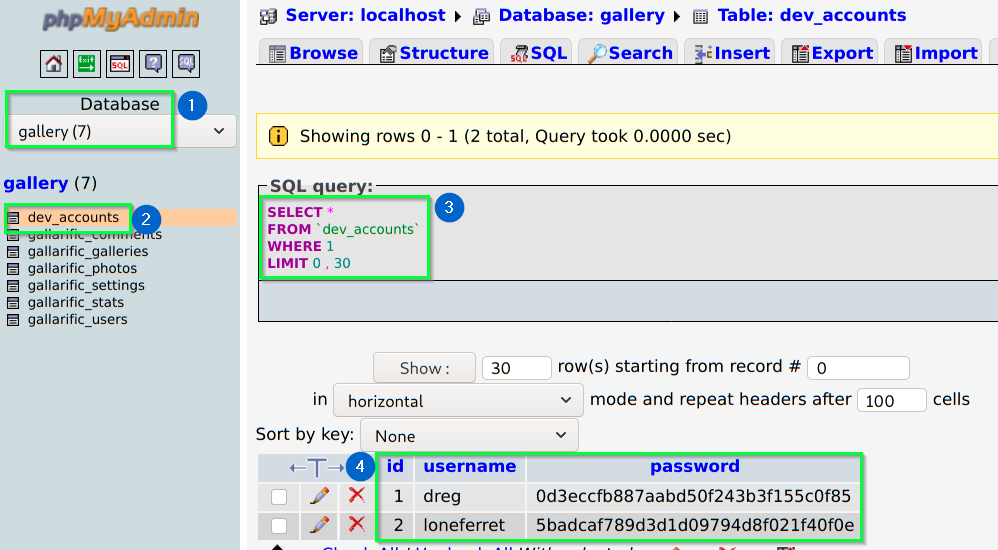Image resolution: width=998 pixels, height=550 pixels.
Task: Click the Showing rows 0 - 1 message
Action: point(516,136)
